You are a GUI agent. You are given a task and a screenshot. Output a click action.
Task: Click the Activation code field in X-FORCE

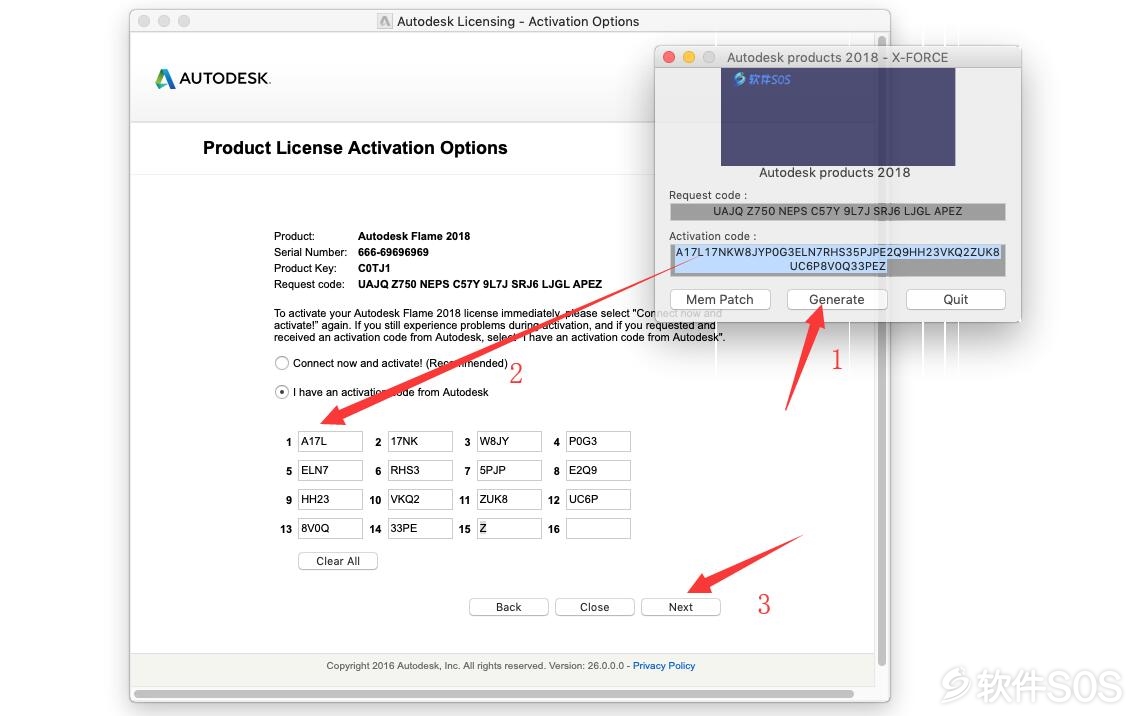pyautogui.click(x=838, y=259)
